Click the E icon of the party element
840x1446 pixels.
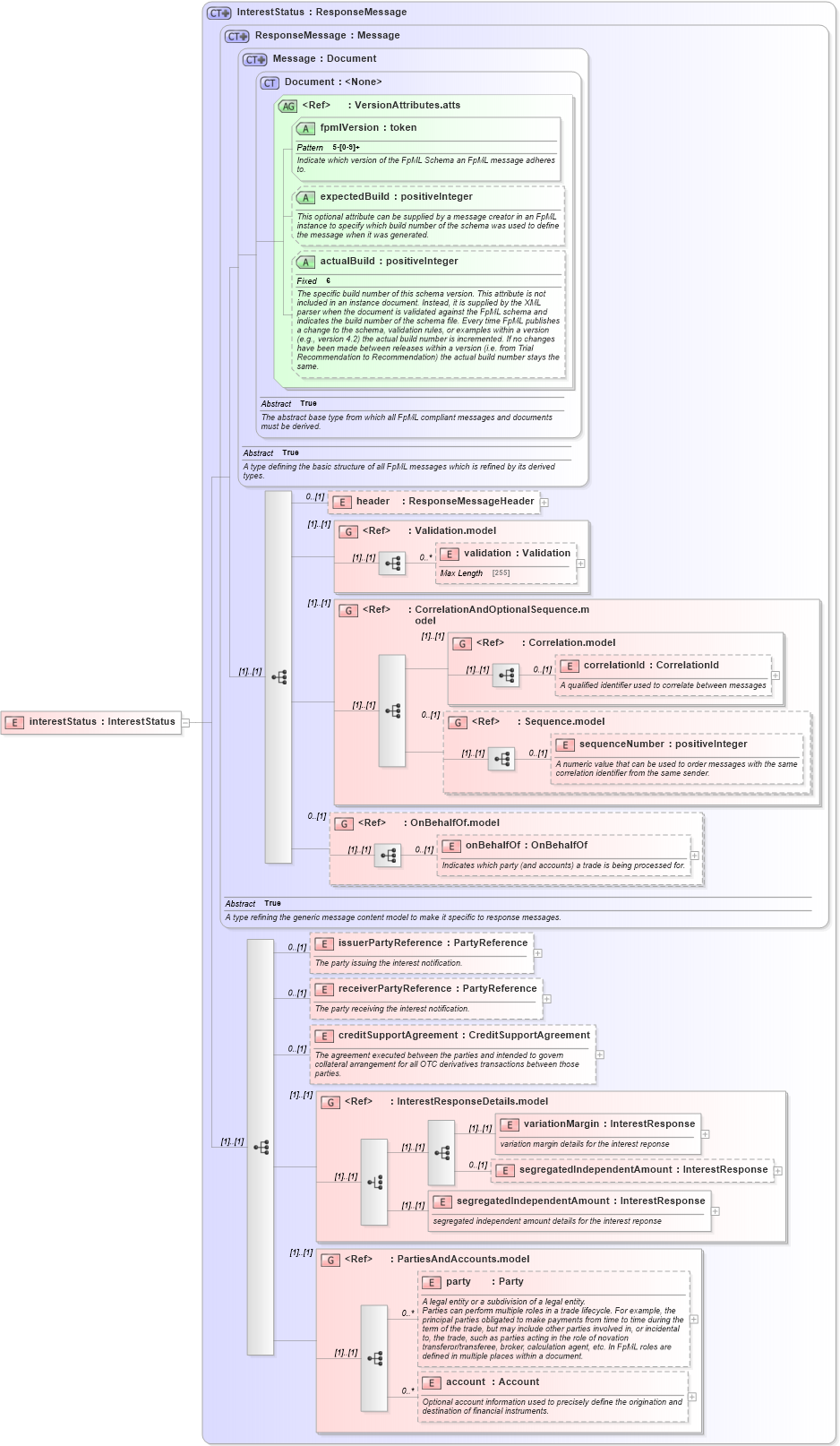[431, 1282]
